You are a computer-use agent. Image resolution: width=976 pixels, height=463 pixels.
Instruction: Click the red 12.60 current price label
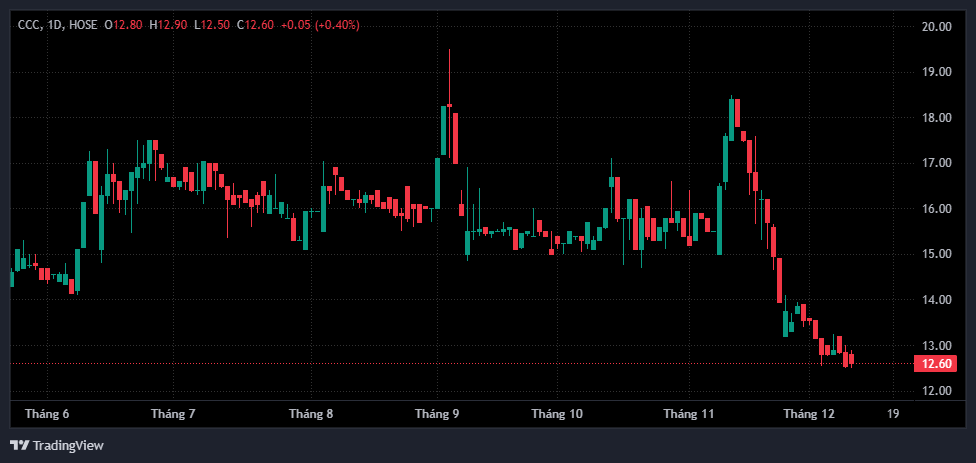tap(936, 364)
